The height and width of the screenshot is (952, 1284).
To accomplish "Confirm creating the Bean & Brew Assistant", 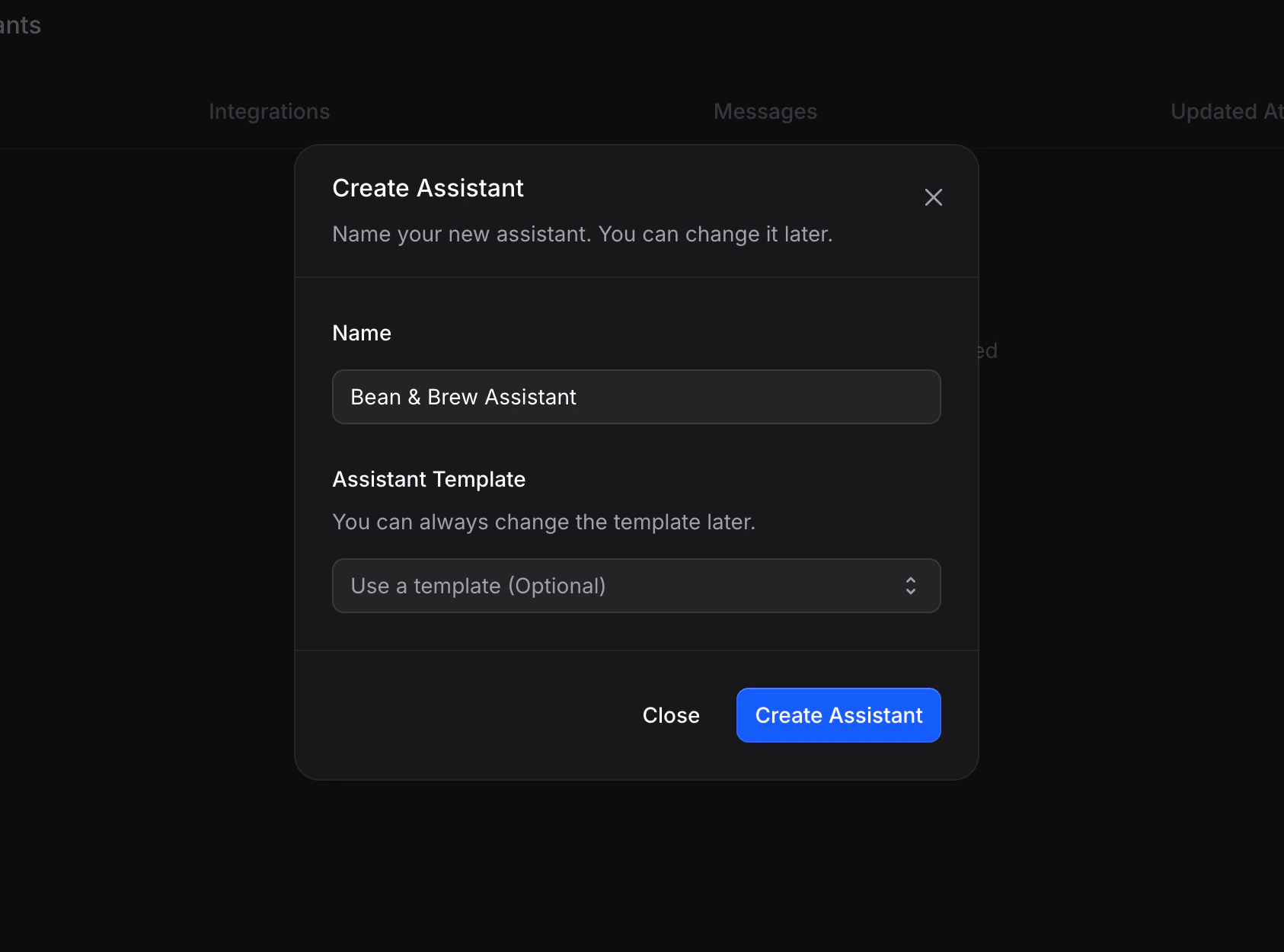I will [838, 715].
